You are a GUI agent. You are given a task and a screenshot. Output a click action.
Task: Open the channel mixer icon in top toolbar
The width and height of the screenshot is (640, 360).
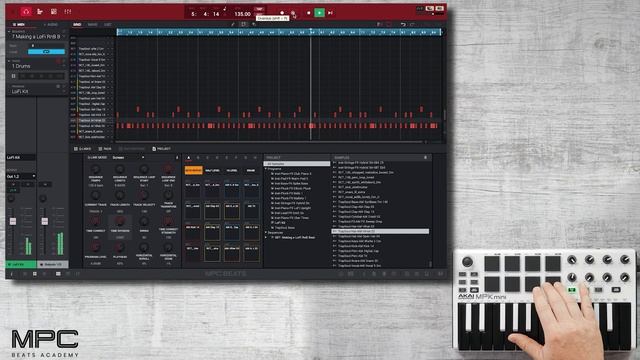[x=68, y=11]
